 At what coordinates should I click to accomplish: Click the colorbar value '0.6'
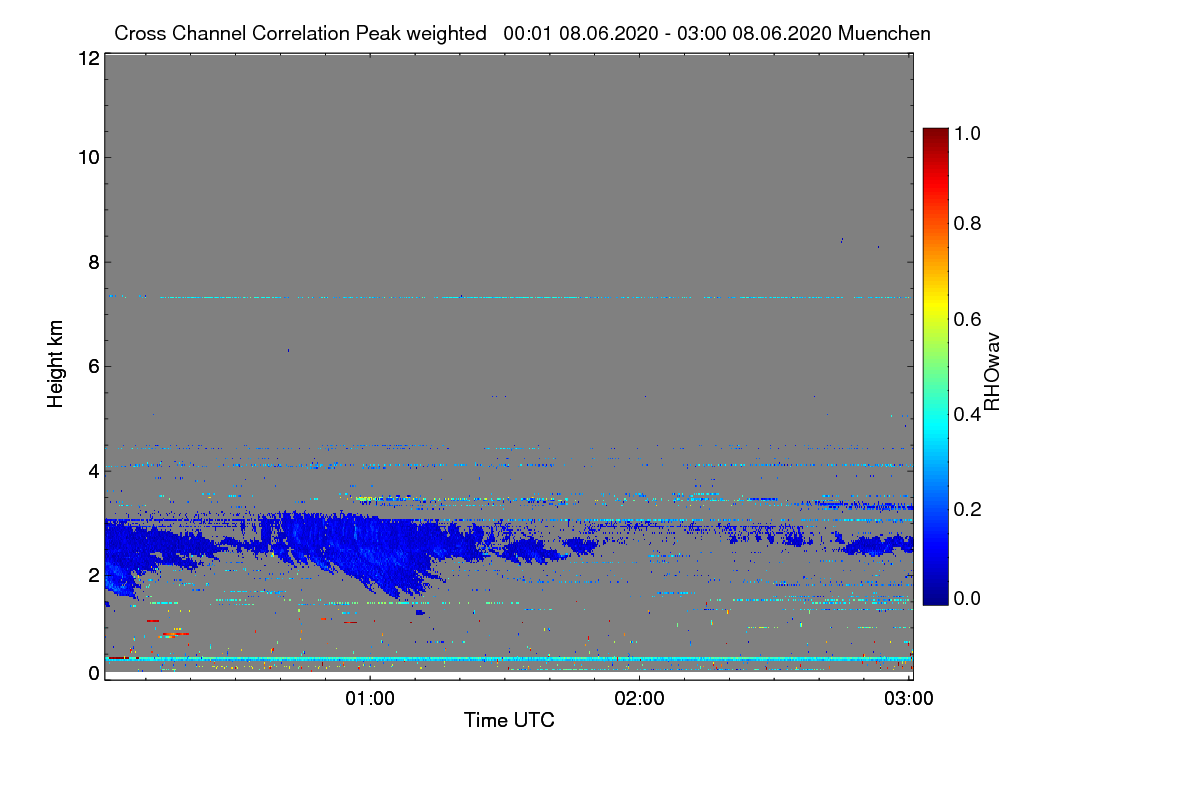[x=967, y=319]
